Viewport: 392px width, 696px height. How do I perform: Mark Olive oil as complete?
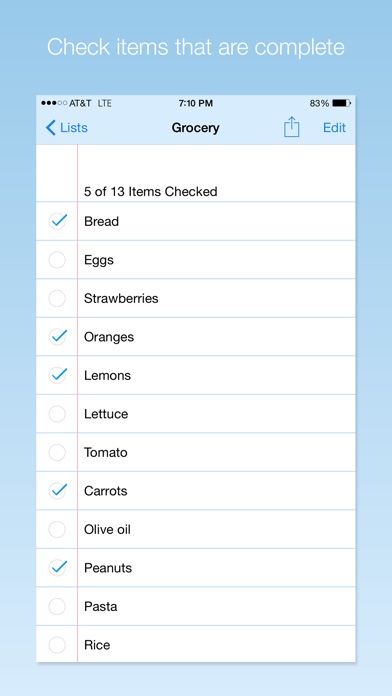[x=57, y=529]
